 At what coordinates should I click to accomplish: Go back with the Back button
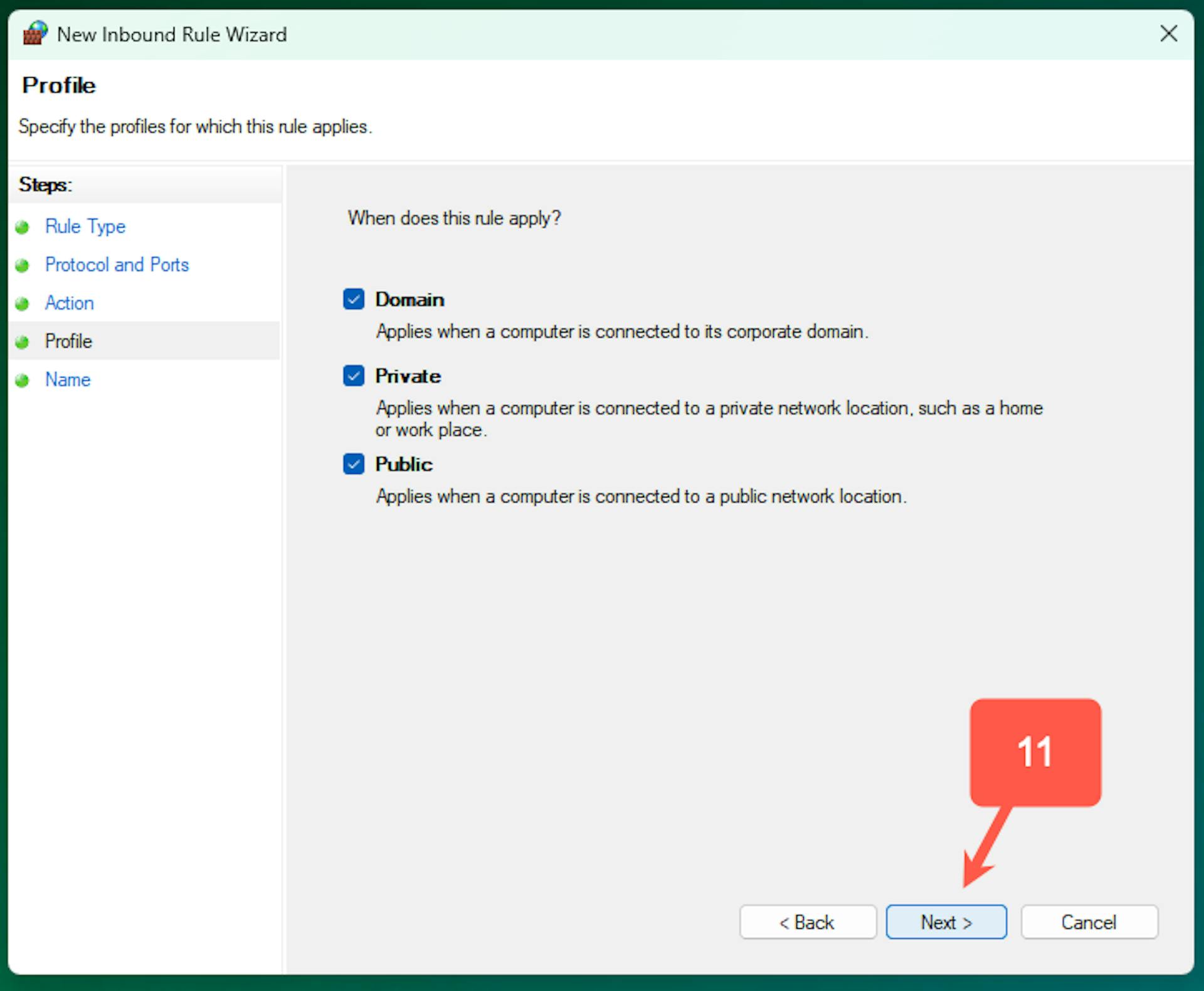pyautogui.click(x=807, y=922)
